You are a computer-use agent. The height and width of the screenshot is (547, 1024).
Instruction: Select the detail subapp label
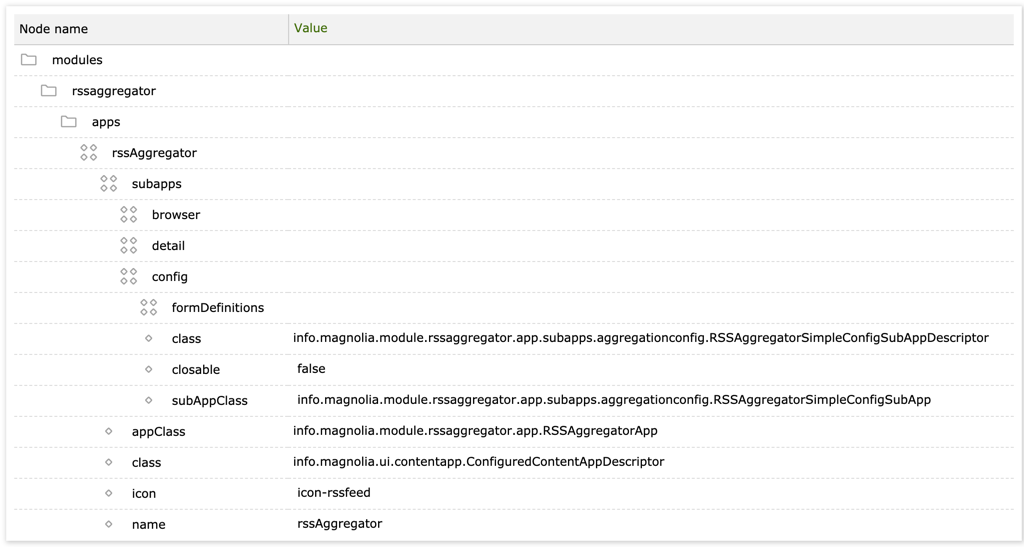point(168,246)
